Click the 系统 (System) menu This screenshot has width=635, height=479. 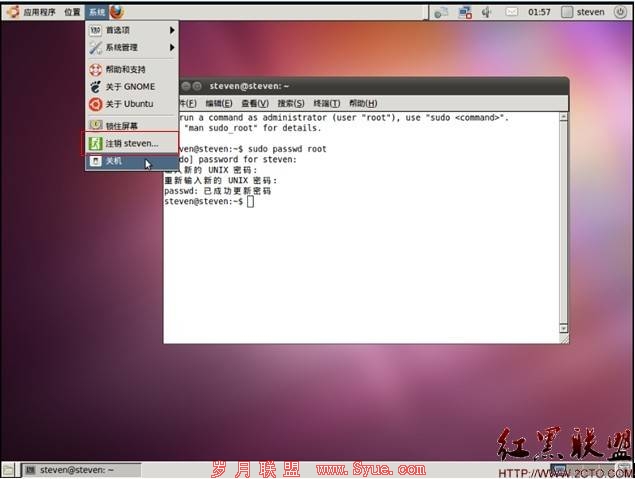pos(97,12)
